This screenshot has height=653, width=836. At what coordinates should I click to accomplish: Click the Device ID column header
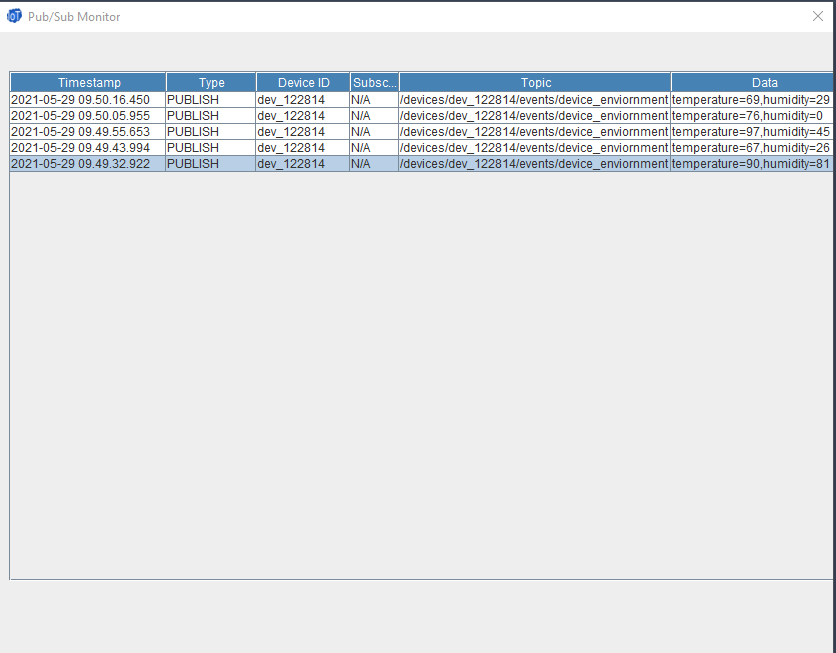[303, 83]
